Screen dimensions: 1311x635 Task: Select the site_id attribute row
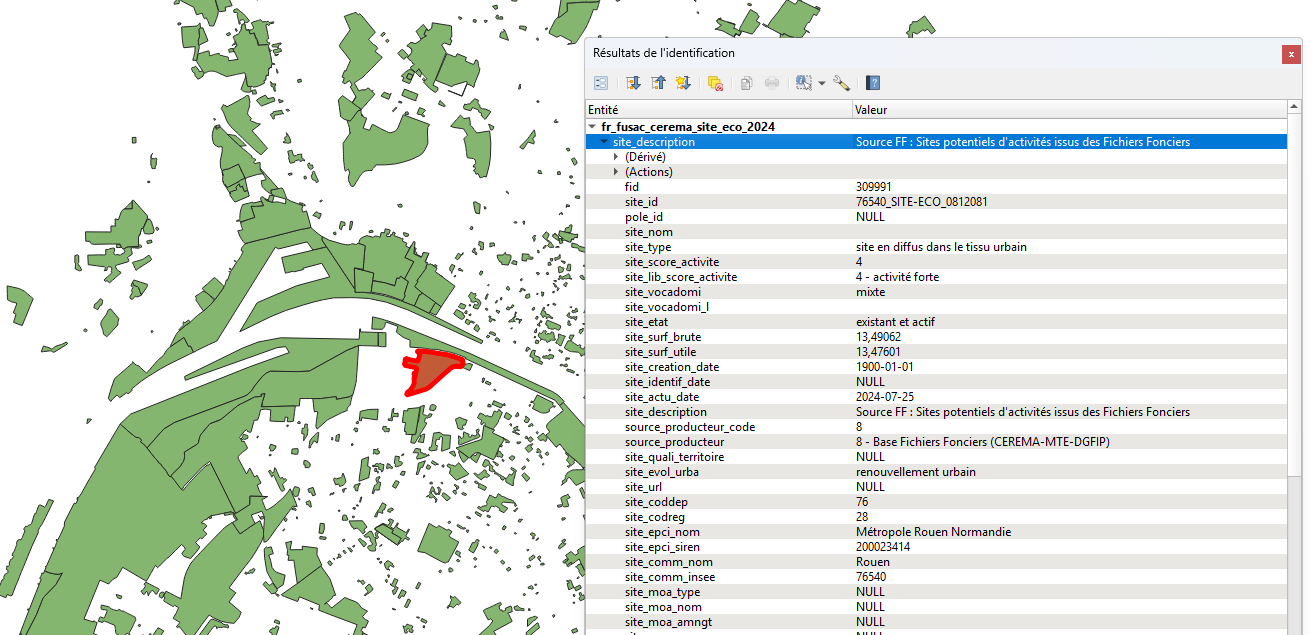641,202
